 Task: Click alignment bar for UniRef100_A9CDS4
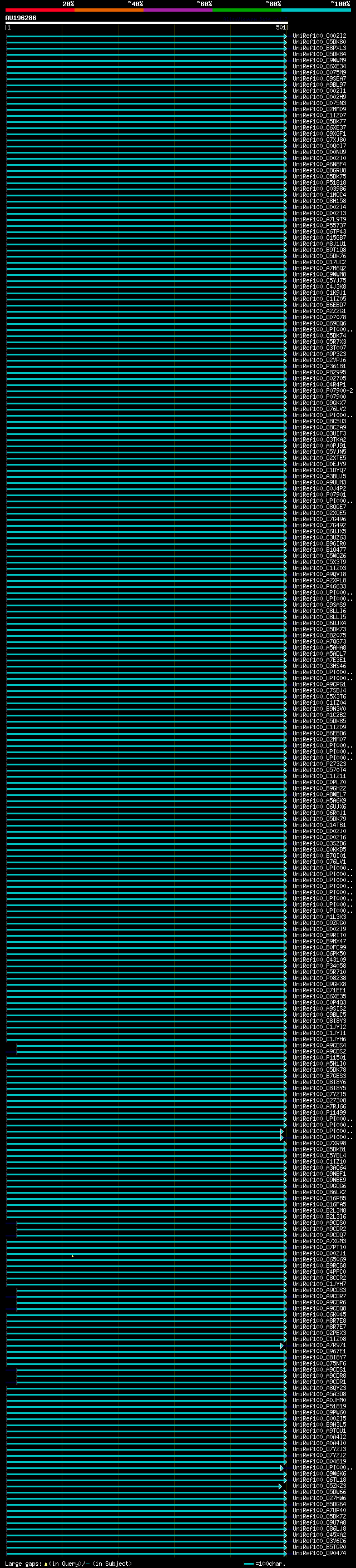pyautogui.click(x=151, y=1046)
